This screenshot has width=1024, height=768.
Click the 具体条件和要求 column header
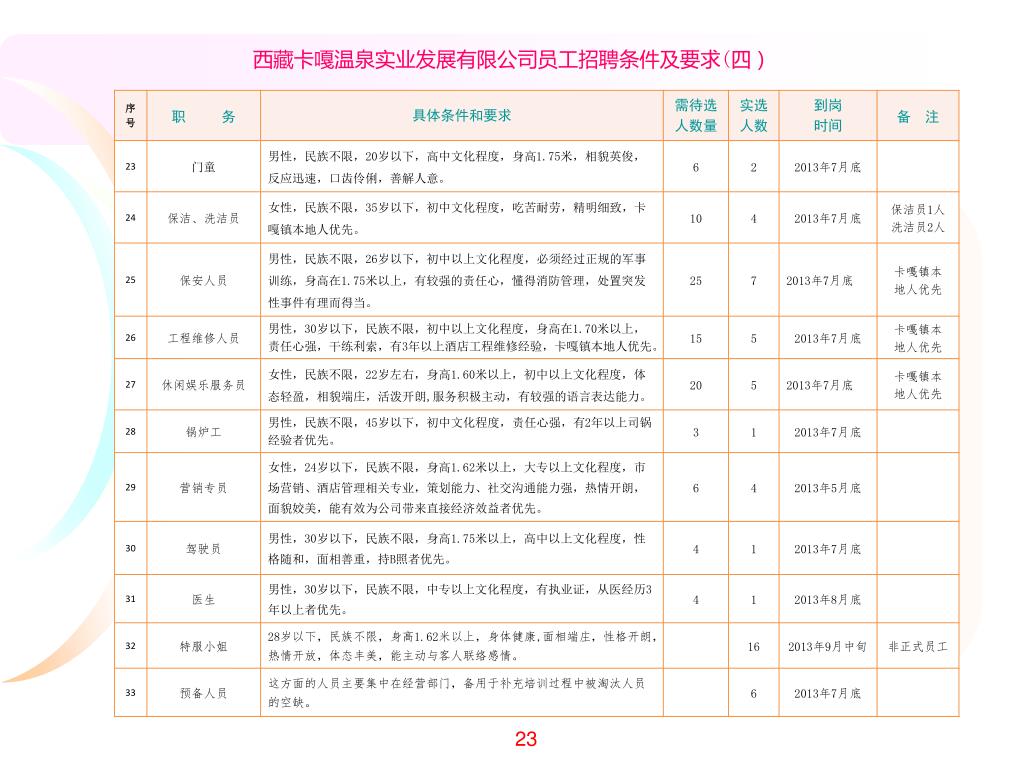tap(462, 116)
